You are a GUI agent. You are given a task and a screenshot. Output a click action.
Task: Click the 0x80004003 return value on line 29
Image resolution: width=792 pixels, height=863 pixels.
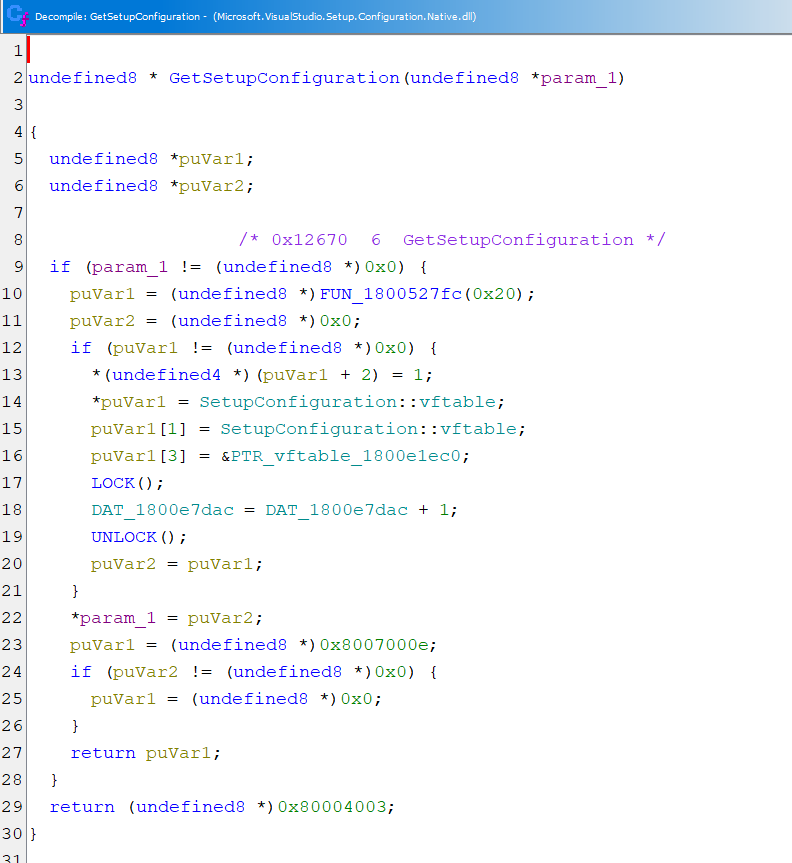331,806
